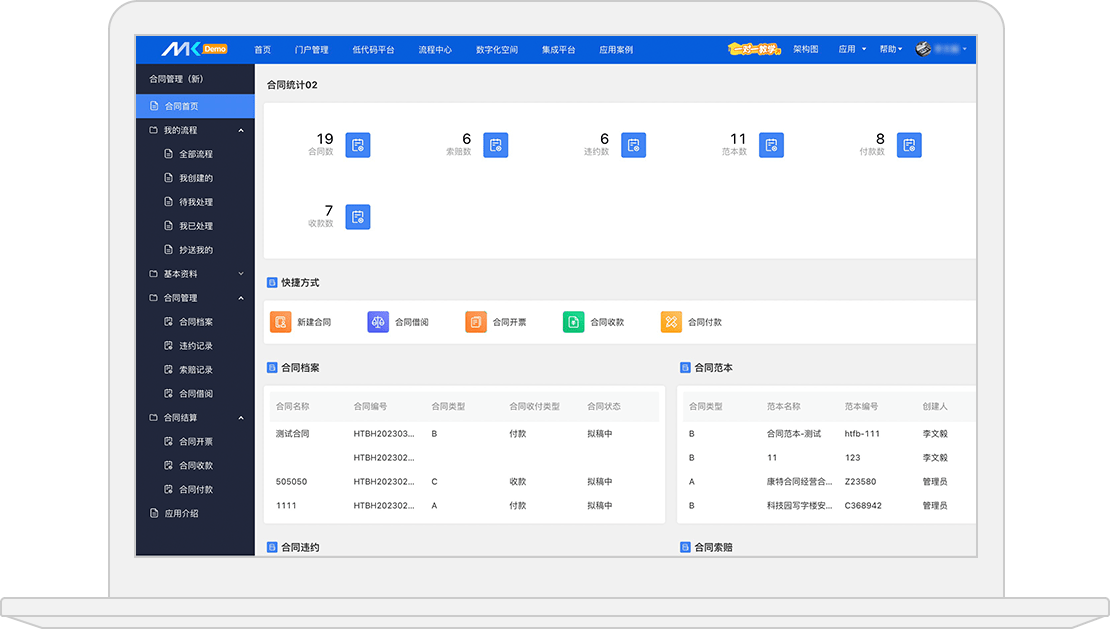Go to the 流程中心 menu
Screen dimensions: 1110x629
point(434,49)
